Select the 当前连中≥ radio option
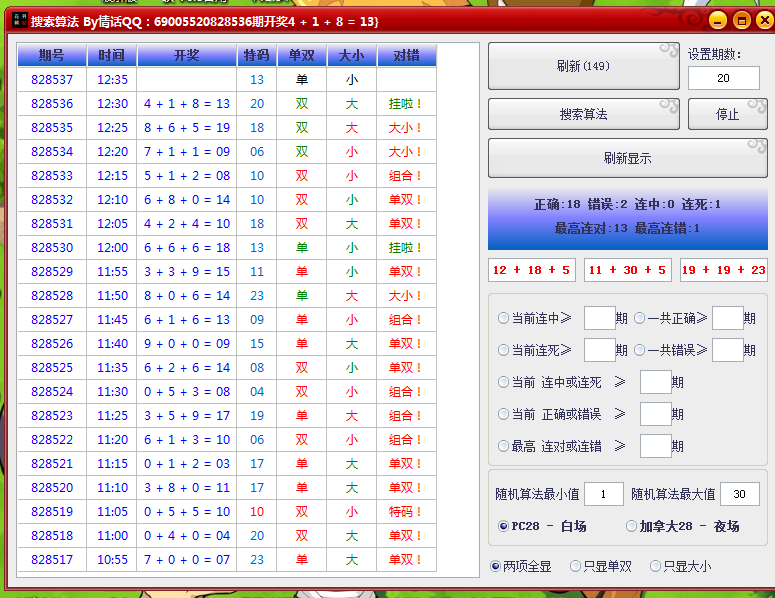 pos(504,319)
